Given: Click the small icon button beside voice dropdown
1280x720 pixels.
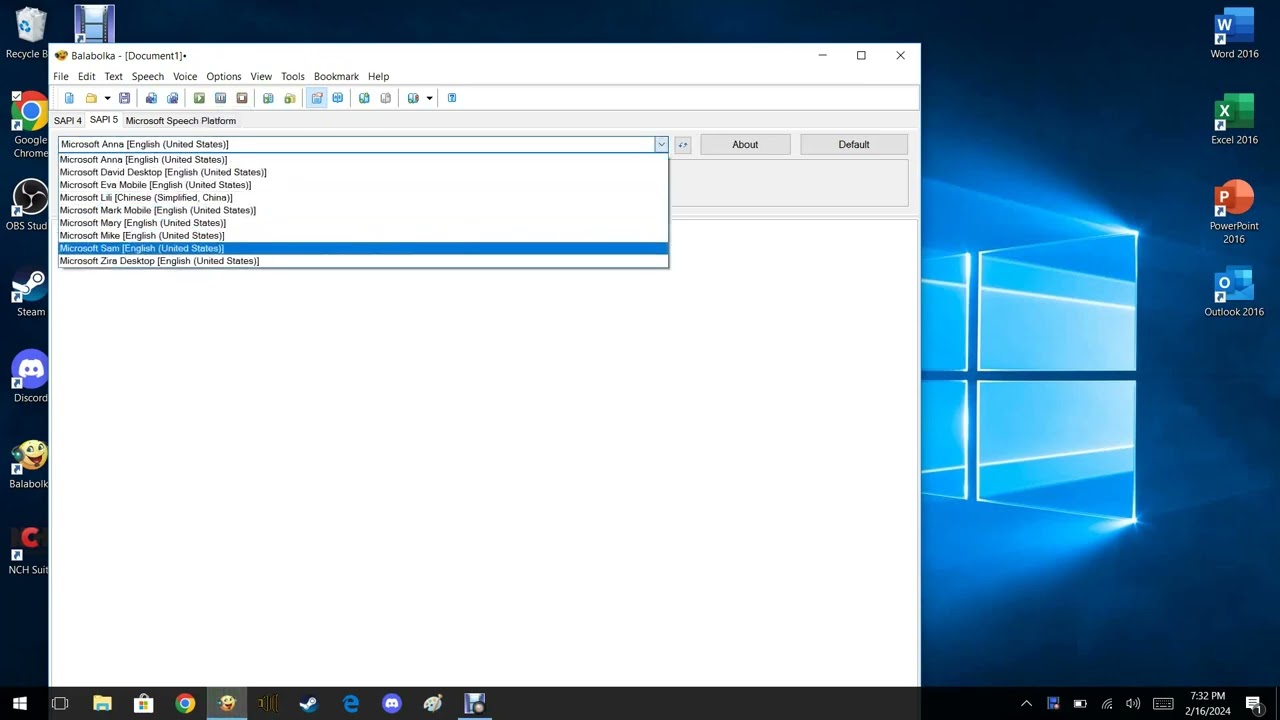Looking at the screenshot, I should tap(683, 145).
